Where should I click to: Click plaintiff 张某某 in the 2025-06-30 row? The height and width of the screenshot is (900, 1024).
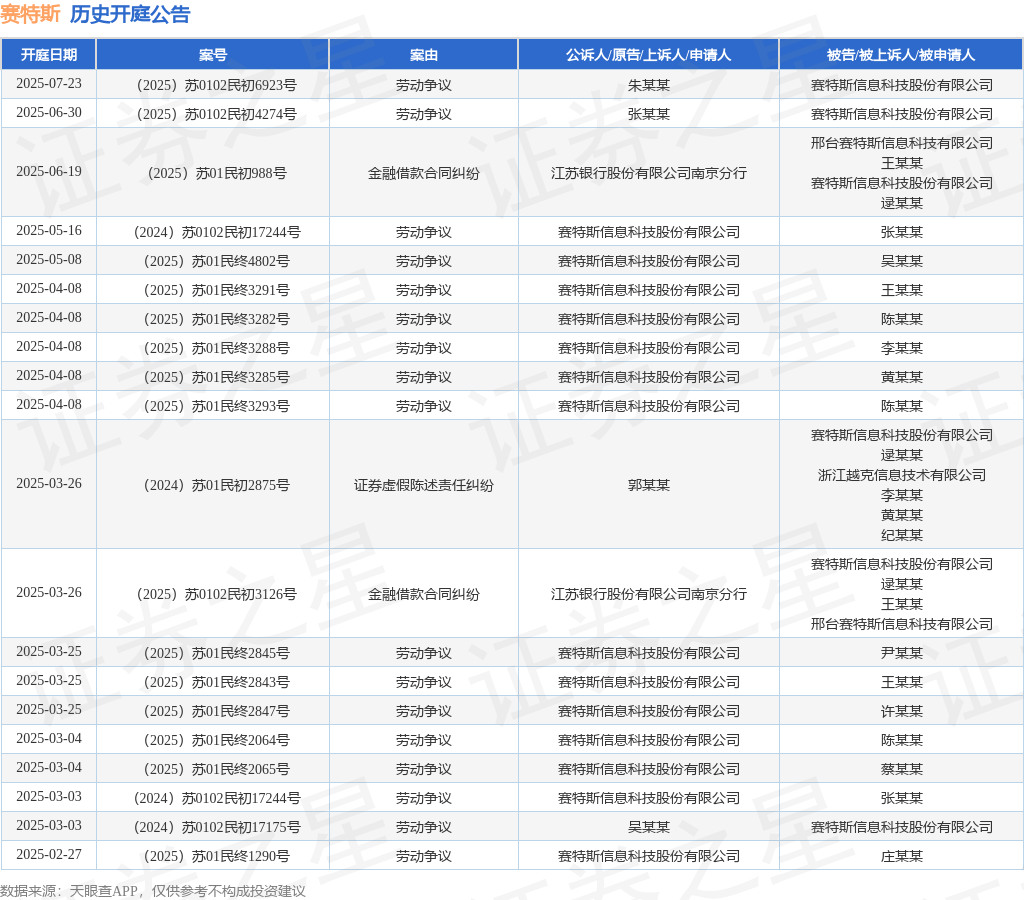648,114
